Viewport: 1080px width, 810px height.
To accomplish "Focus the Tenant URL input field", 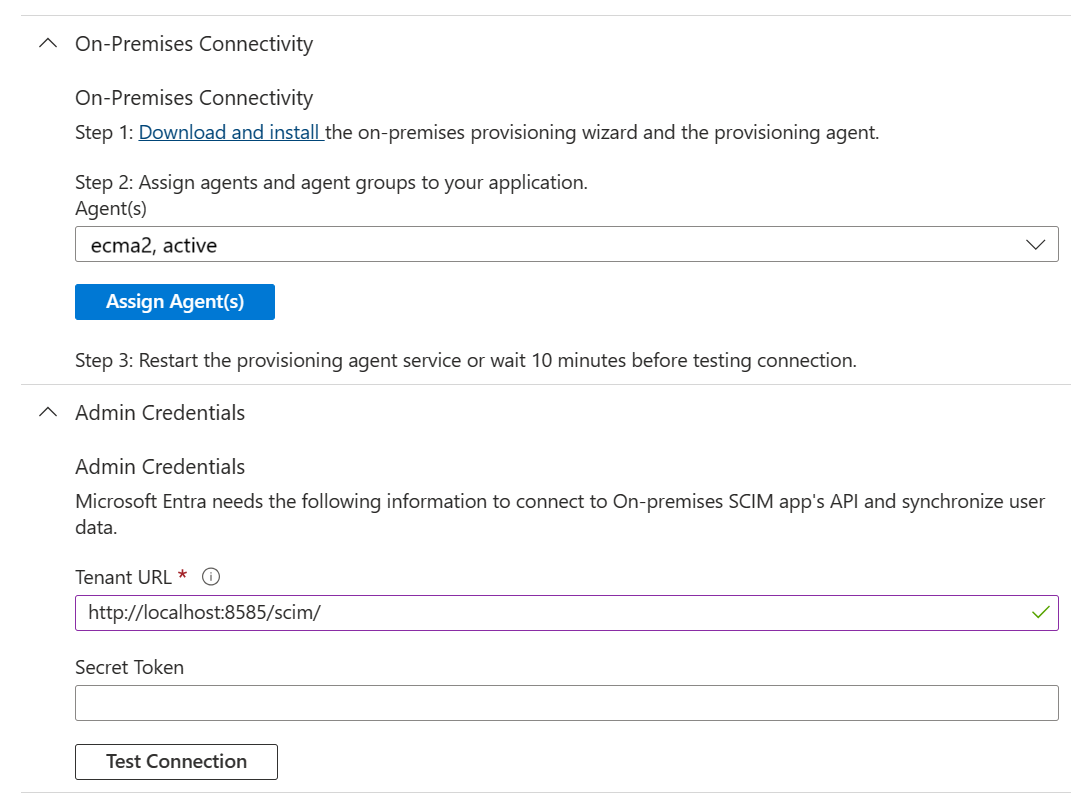I will pyautogui.click(x=550, y=613).
